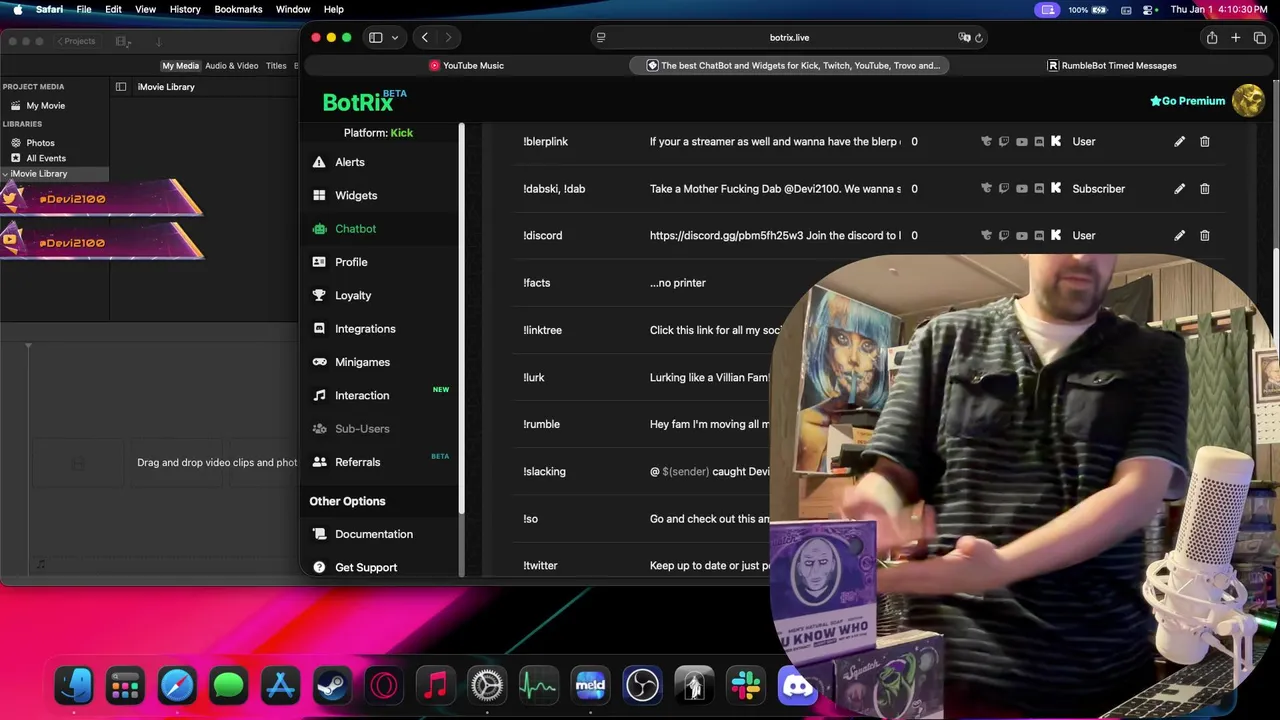
Task: Open the History menu in the menu bar
Action: pyautogui.click(x=185, y=9)
